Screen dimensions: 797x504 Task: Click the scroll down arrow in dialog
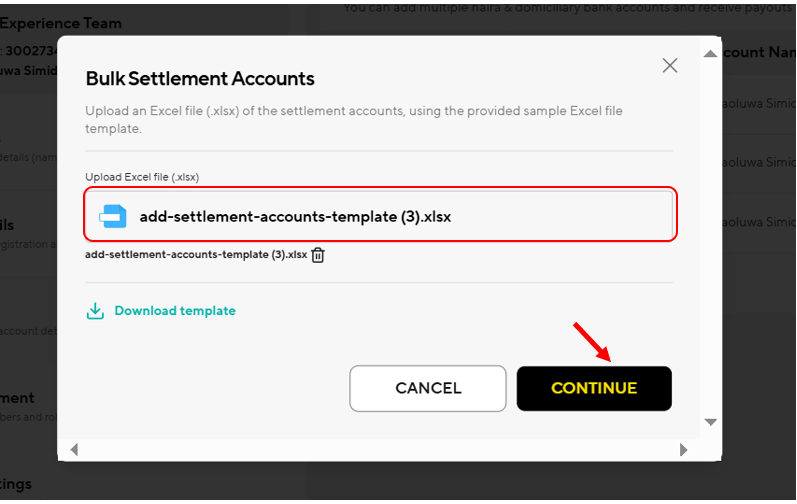710,422
